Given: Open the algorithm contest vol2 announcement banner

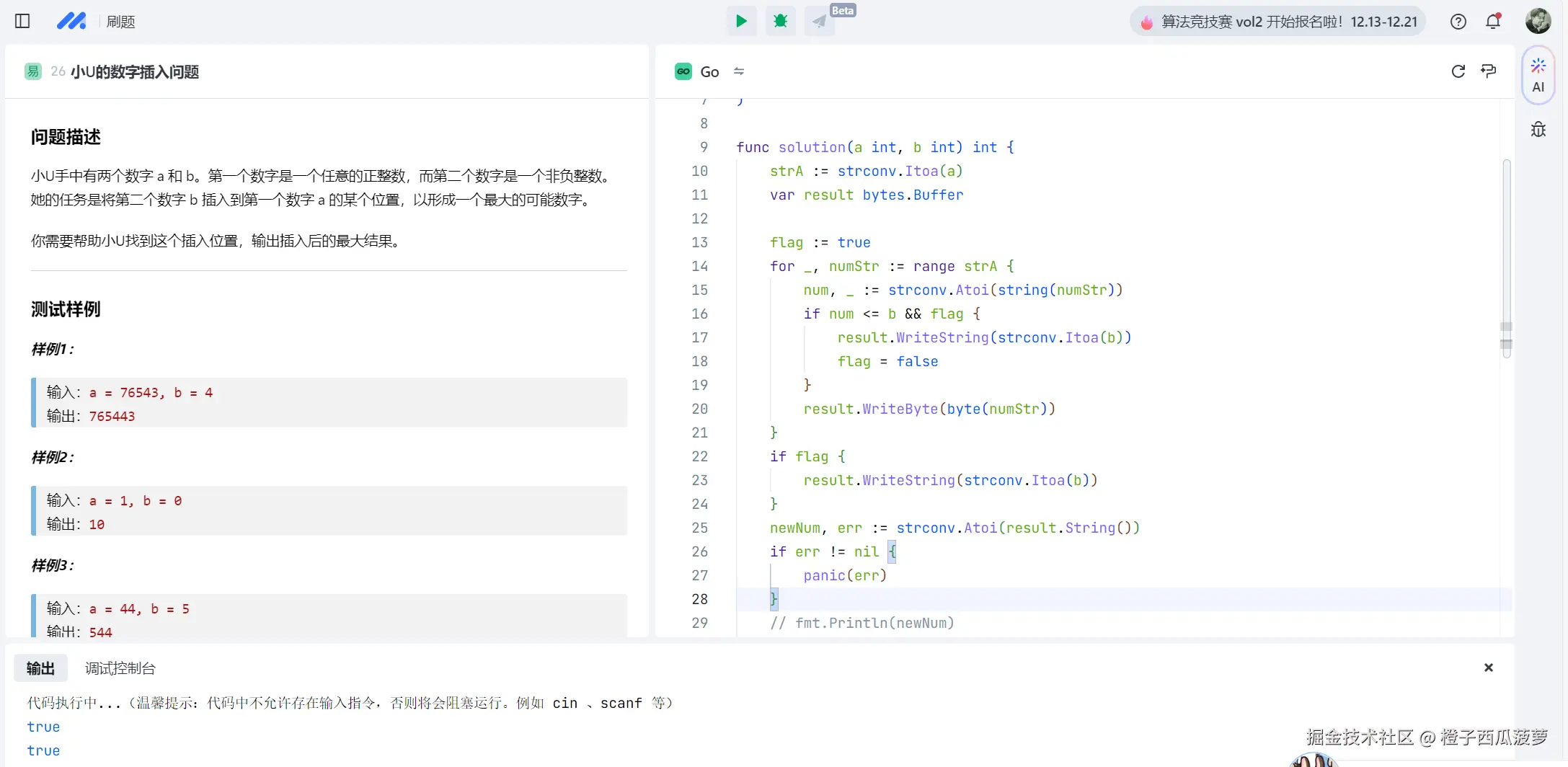Looking at the screenshot, I should point(1277,21).
